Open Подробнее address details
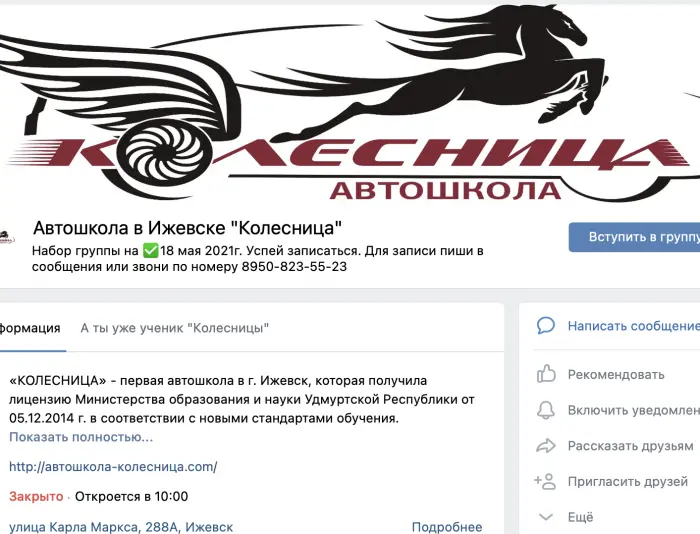 pyautogui.click(x=447, y=527)
